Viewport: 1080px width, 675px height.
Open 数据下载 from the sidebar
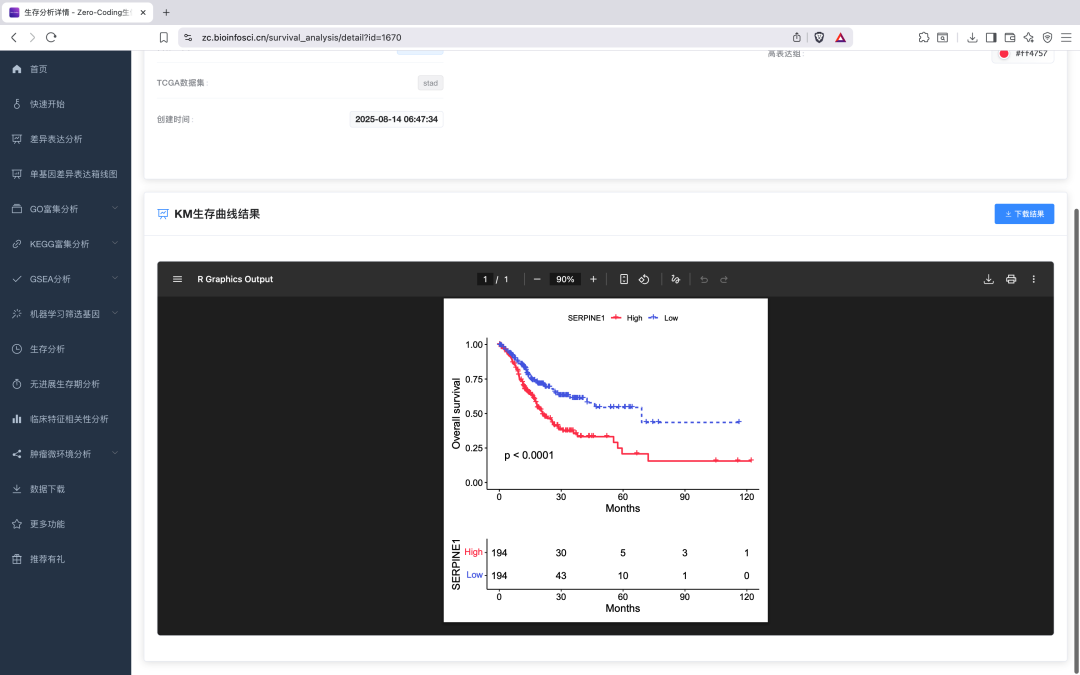[47, 489]
